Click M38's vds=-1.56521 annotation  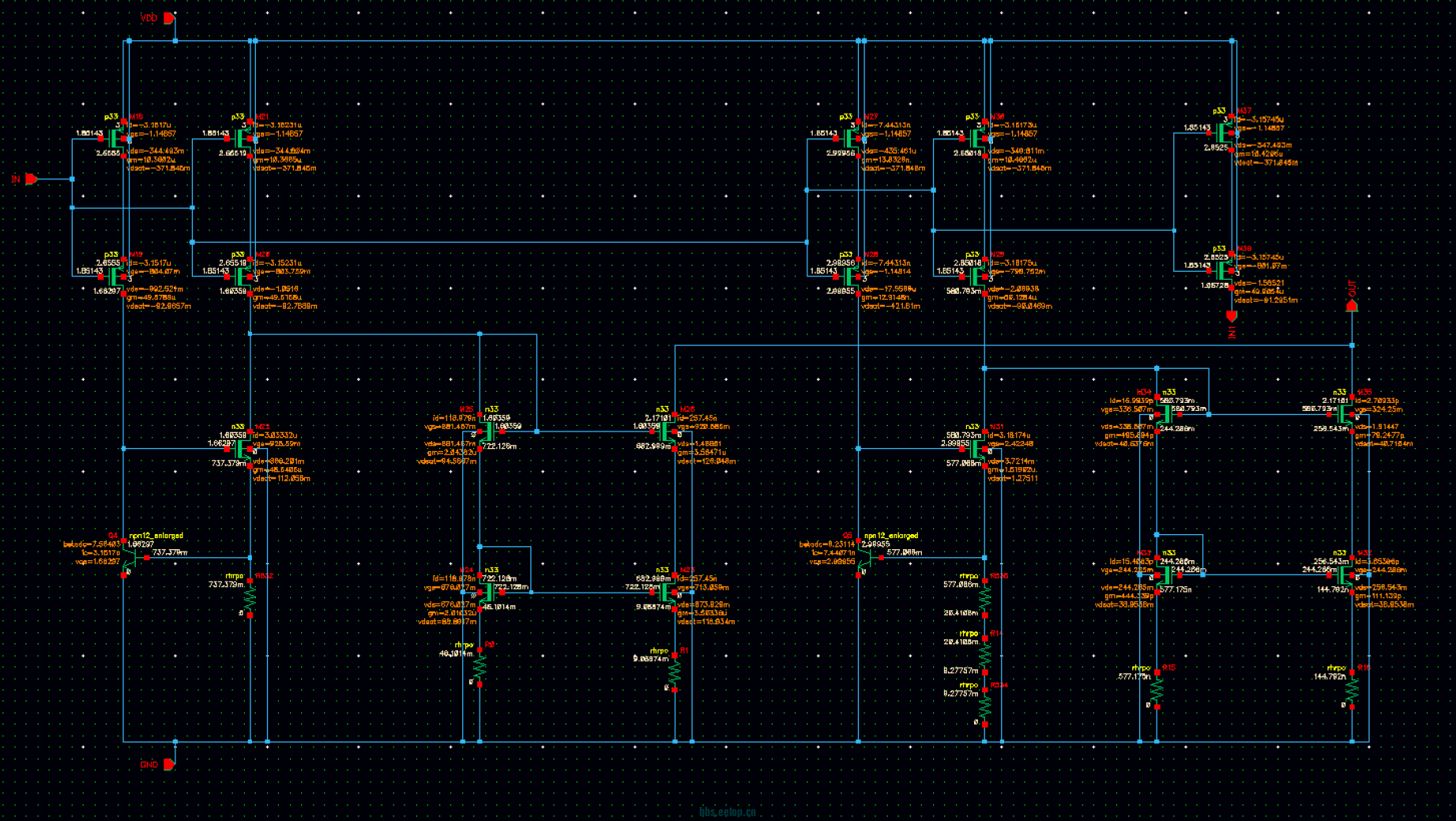pyautogui.click(x=1259, y=283)
